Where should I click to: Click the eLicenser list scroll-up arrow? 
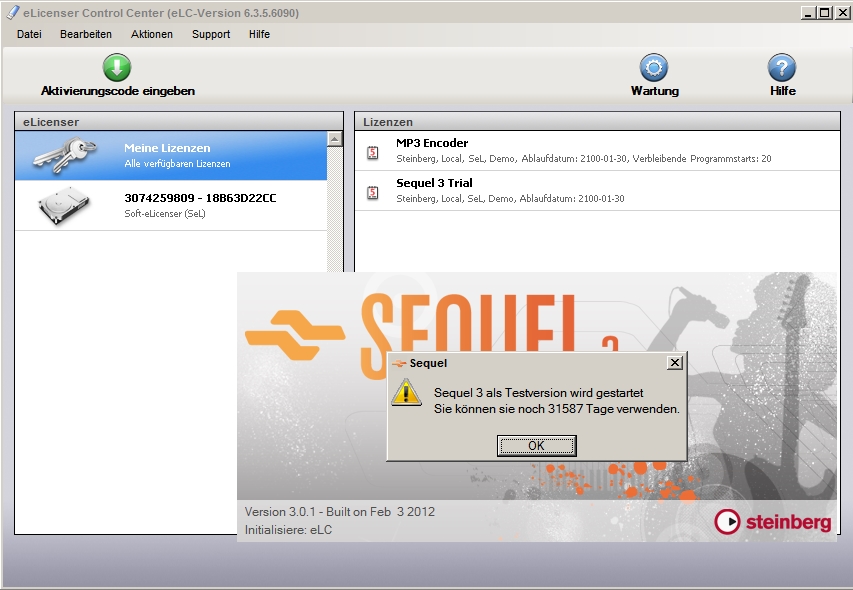[x=335, y=139]
